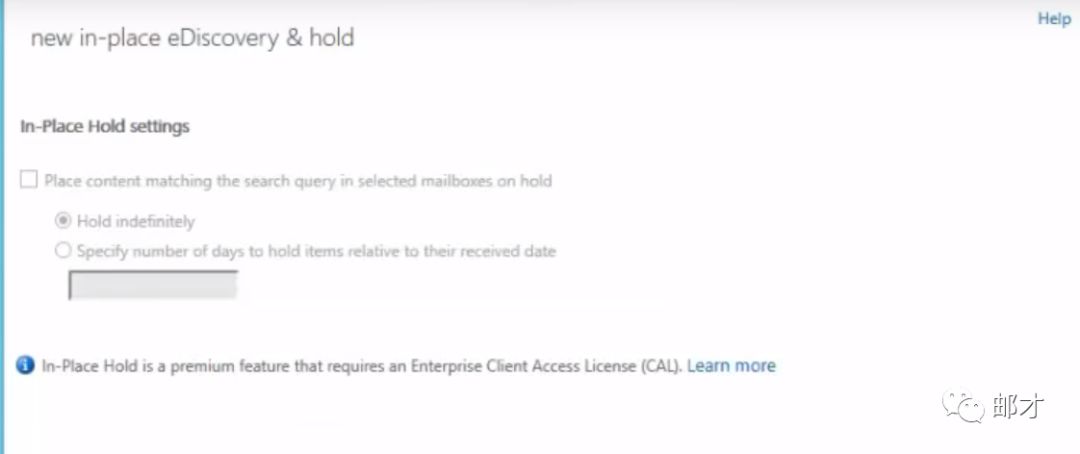Click the 邮才 watermark text

click(1019, 405)
